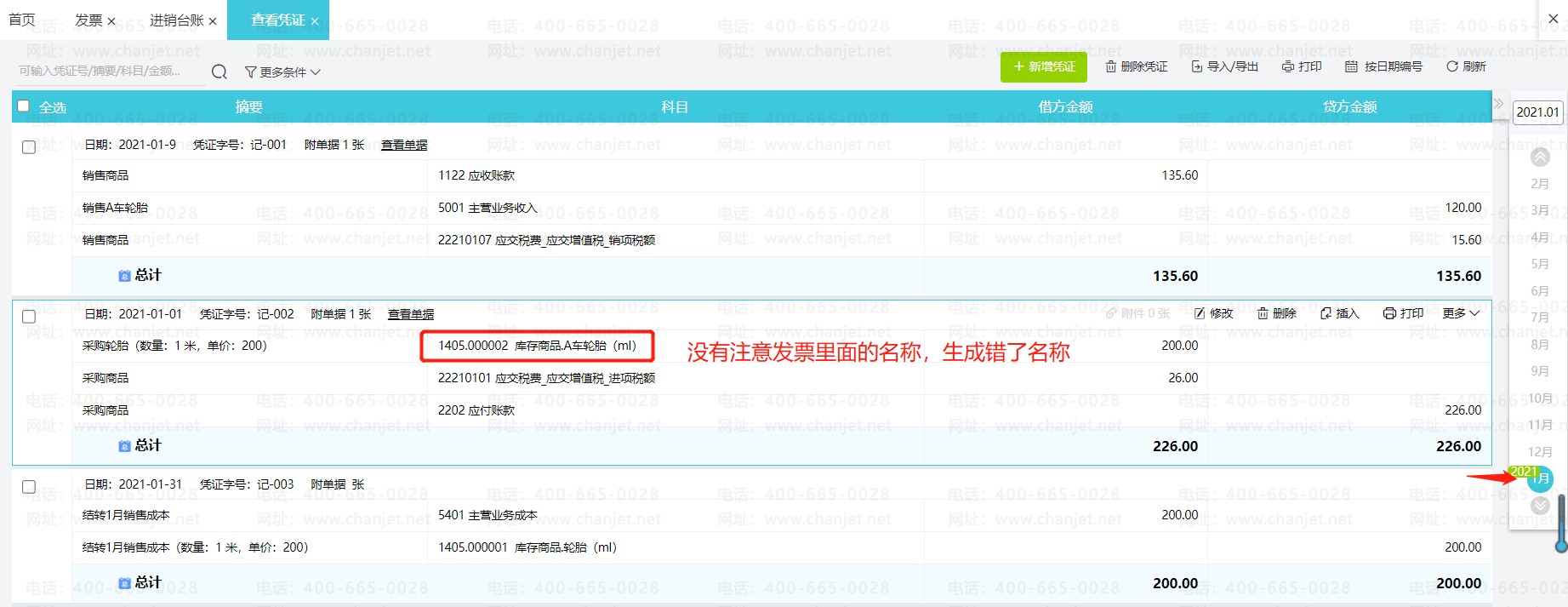Click the 打印 printer icon for voucher 记-002
Screen dimensions: 1568x607
point(1404,313)
